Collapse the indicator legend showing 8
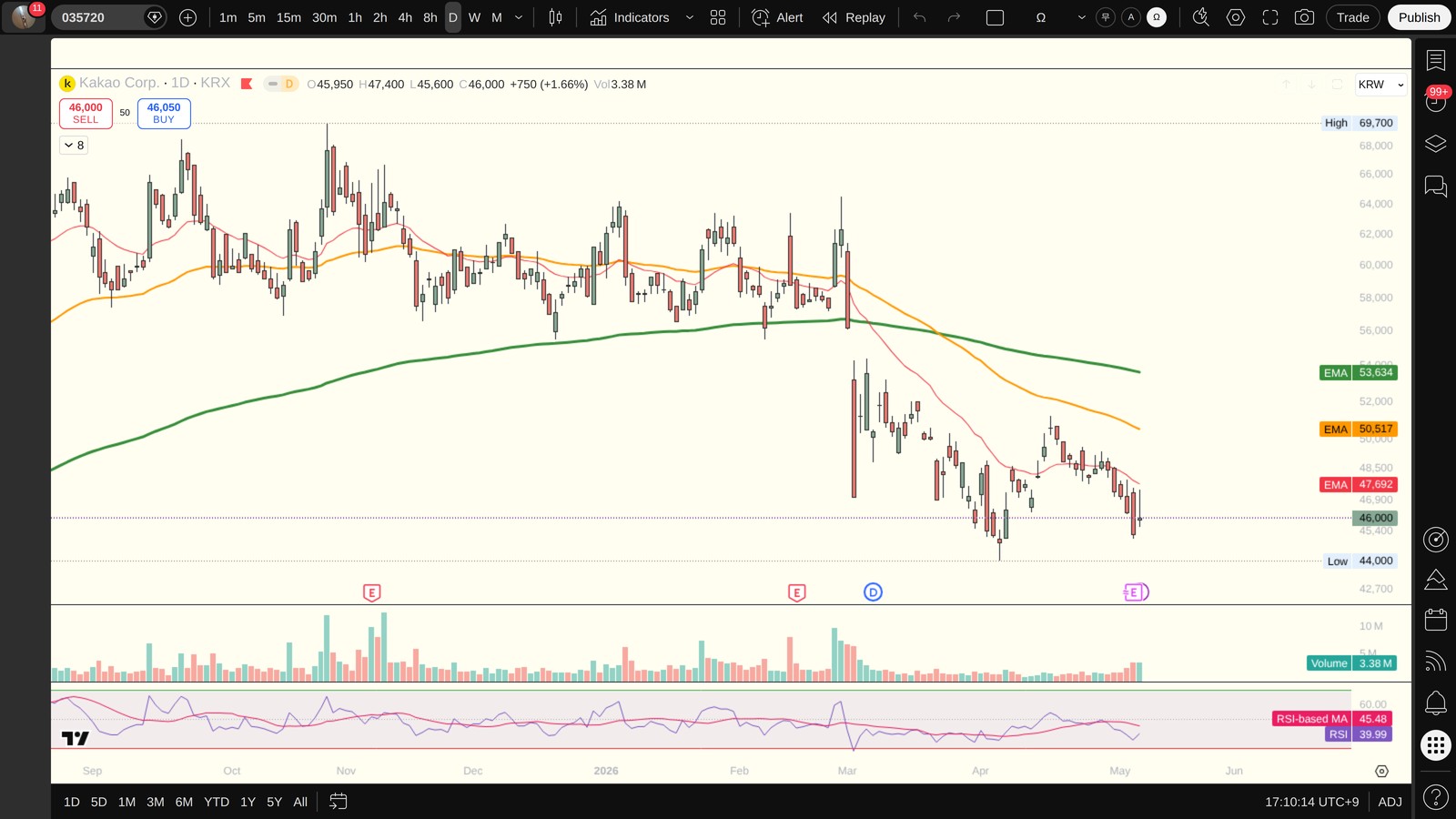The width and height of the screenshot is (1456, 819). pos(74,146)
